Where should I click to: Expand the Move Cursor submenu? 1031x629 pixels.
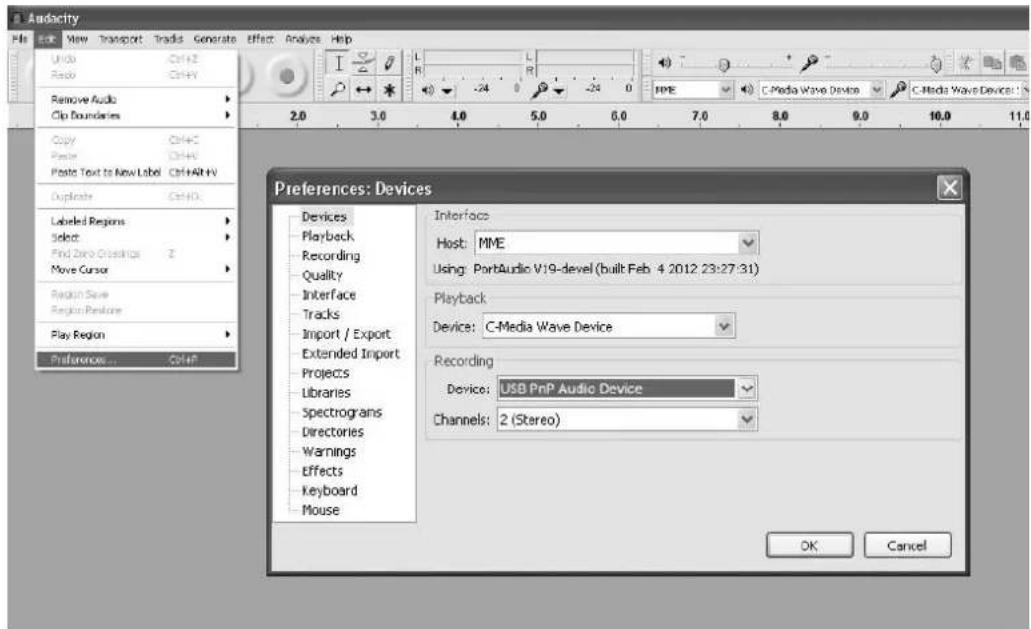136,269
